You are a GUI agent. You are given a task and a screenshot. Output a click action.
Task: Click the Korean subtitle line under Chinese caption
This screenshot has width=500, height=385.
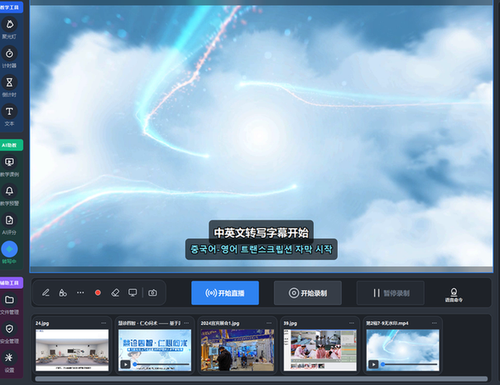coord(261,249)
